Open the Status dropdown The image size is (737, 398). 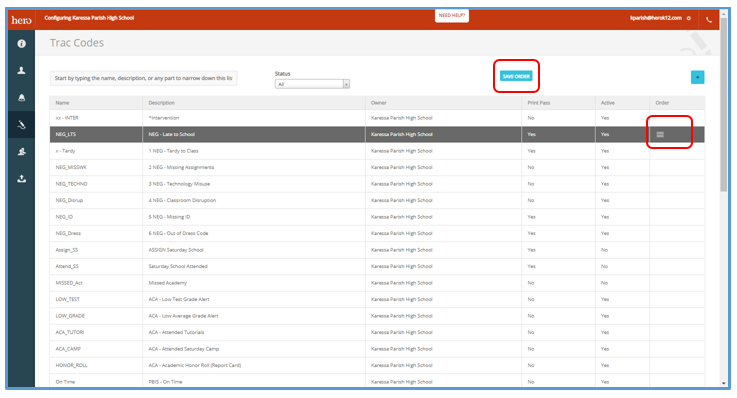tap(312, 84)
